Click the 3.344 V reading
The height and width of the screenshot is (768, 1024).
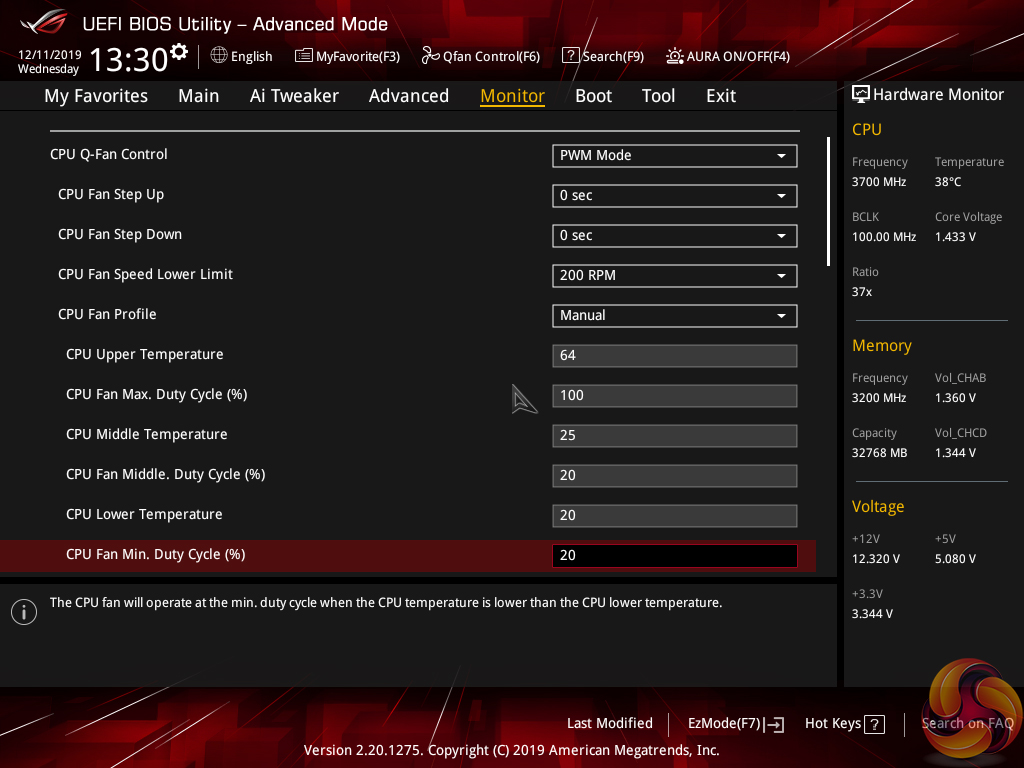point(872,614)
